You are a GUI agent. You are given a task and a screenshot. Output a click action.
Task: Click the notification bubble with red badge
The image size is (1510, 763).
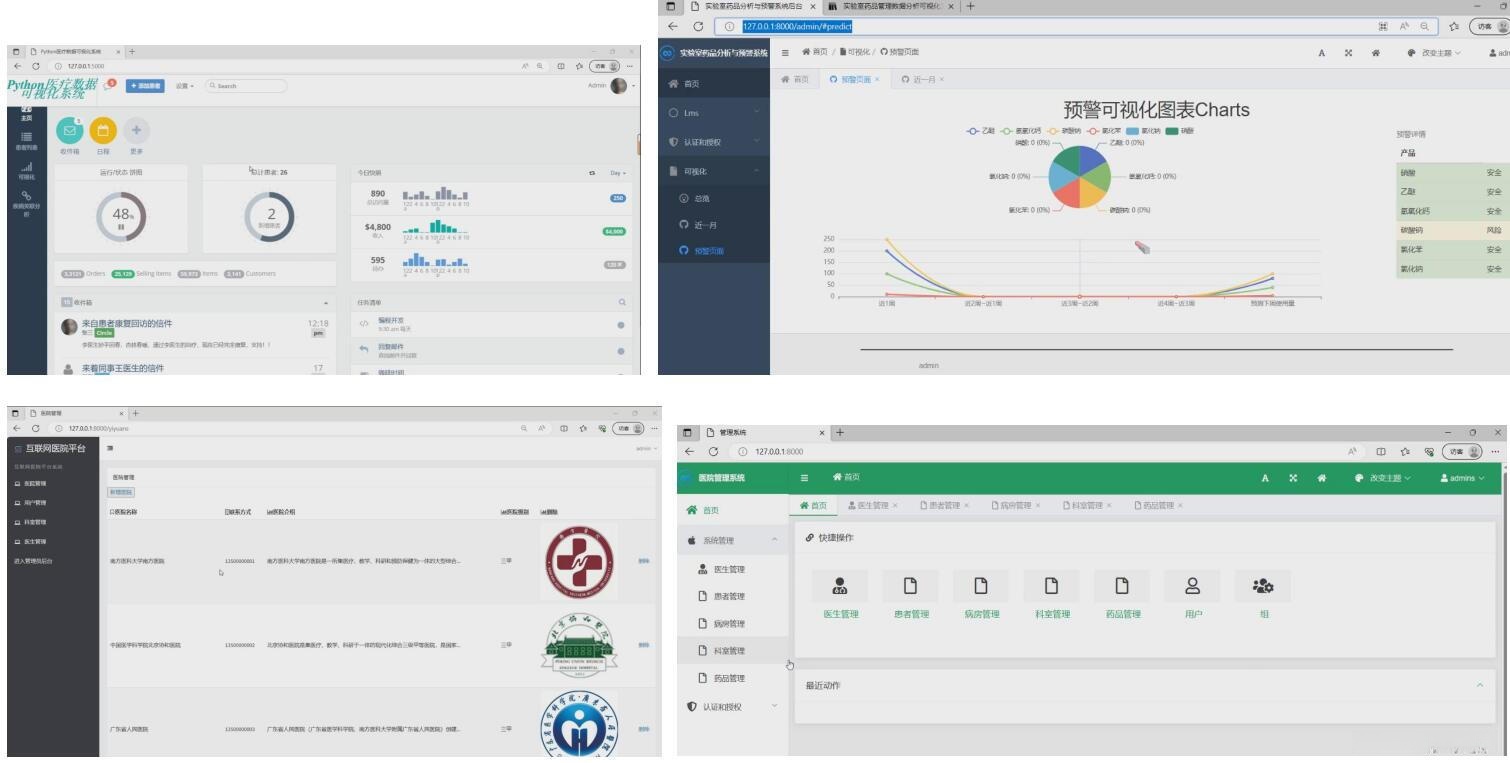[x=108, y=86]
